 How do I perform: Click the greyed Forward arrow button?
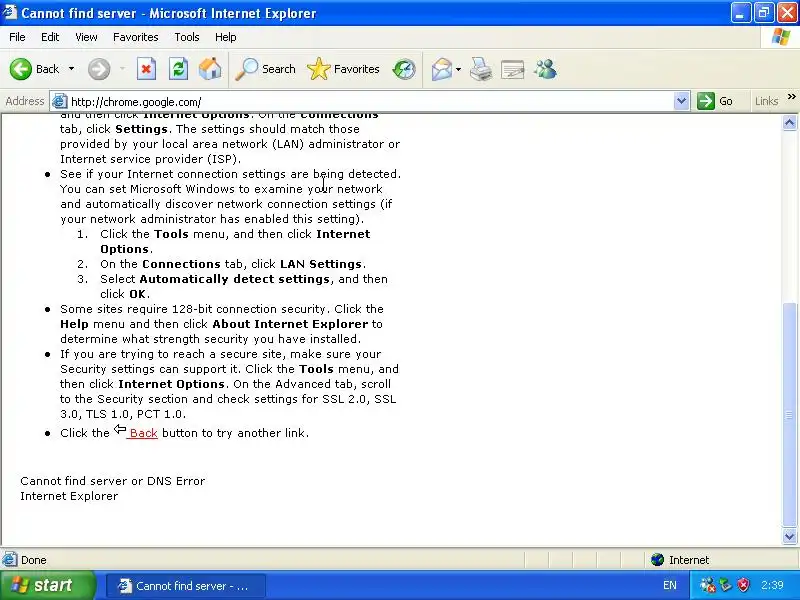[99, 69]
